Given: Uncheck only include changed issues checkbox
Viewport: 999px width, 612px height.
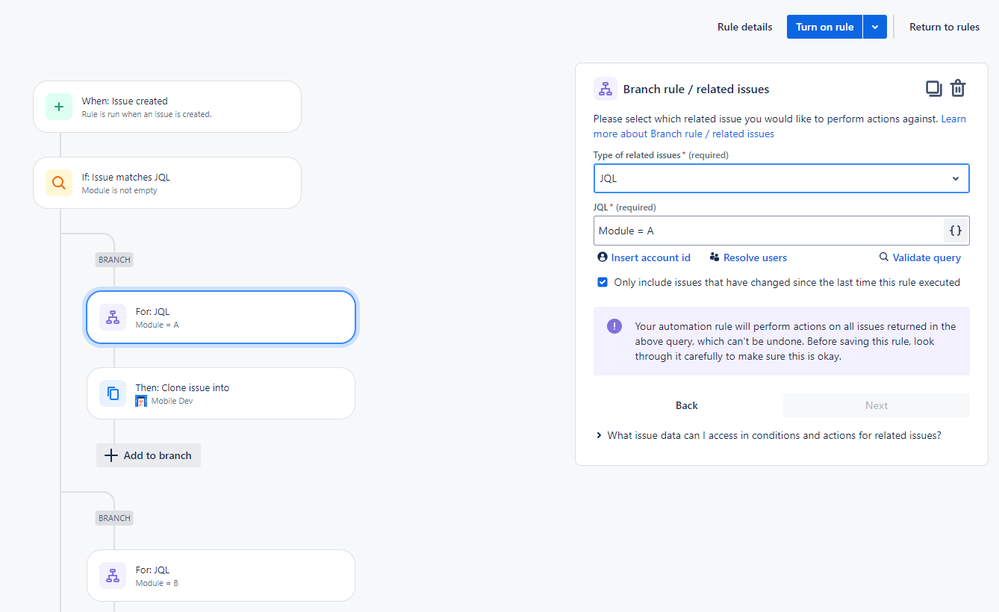Looking at the screenshot, I should pos(602,282).
